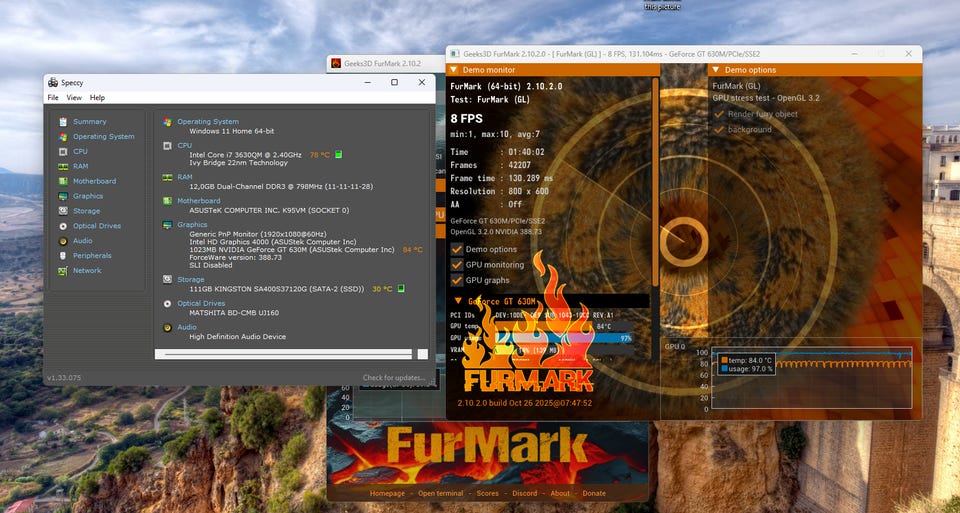Image resolution: width=960 pixels, height=513 pixels.
Task: Open the Optical Drives heading in summary pane
Action: (201, 303)
